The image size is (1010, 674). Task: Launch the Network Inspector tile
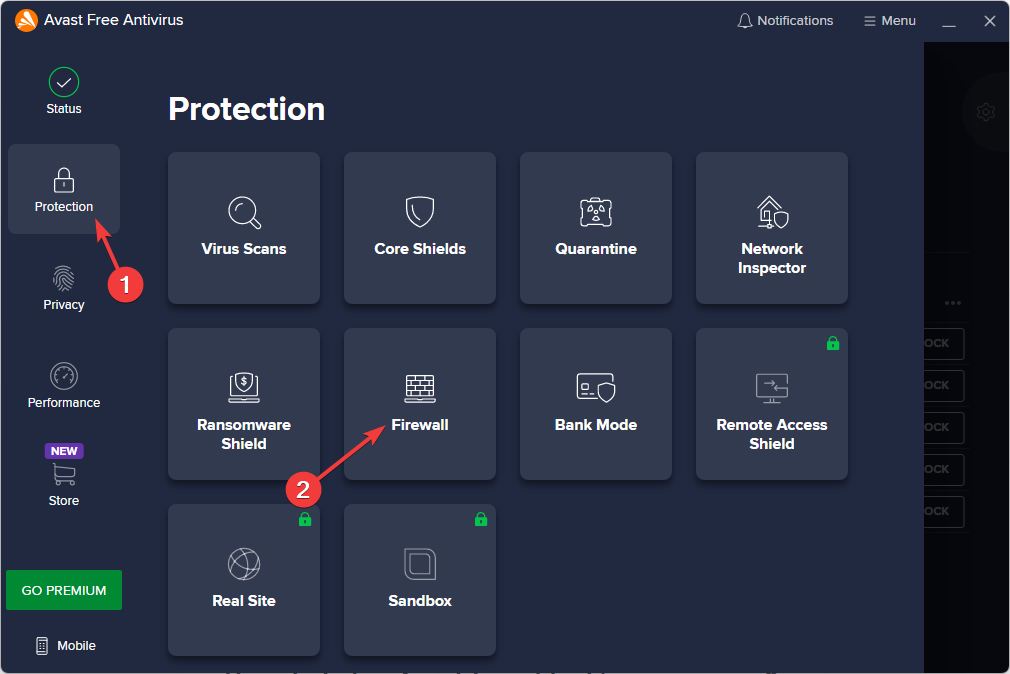tap(772, 228)
